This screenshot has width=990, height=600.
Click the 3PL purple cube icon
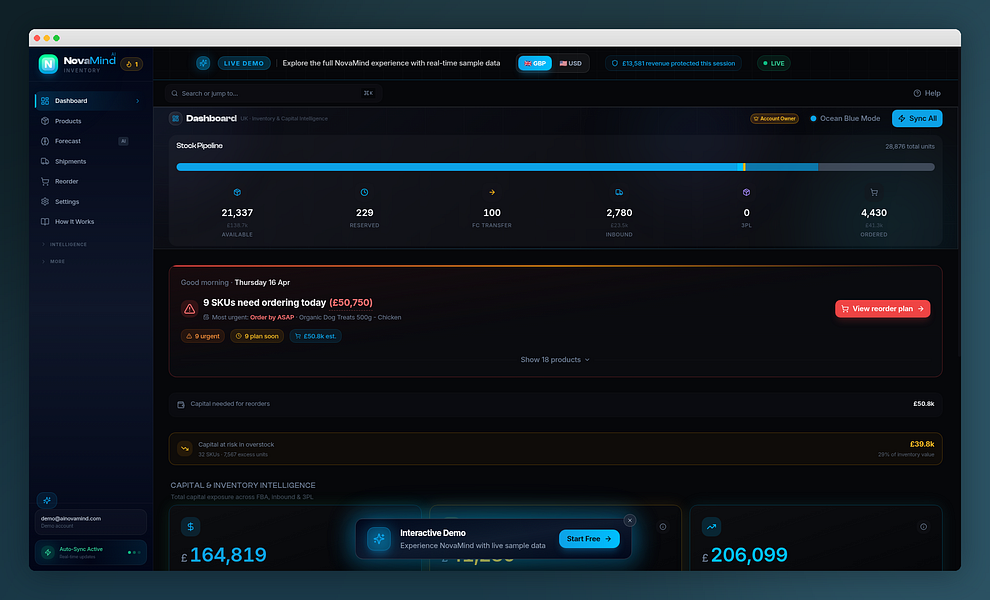tap(746, 192)
